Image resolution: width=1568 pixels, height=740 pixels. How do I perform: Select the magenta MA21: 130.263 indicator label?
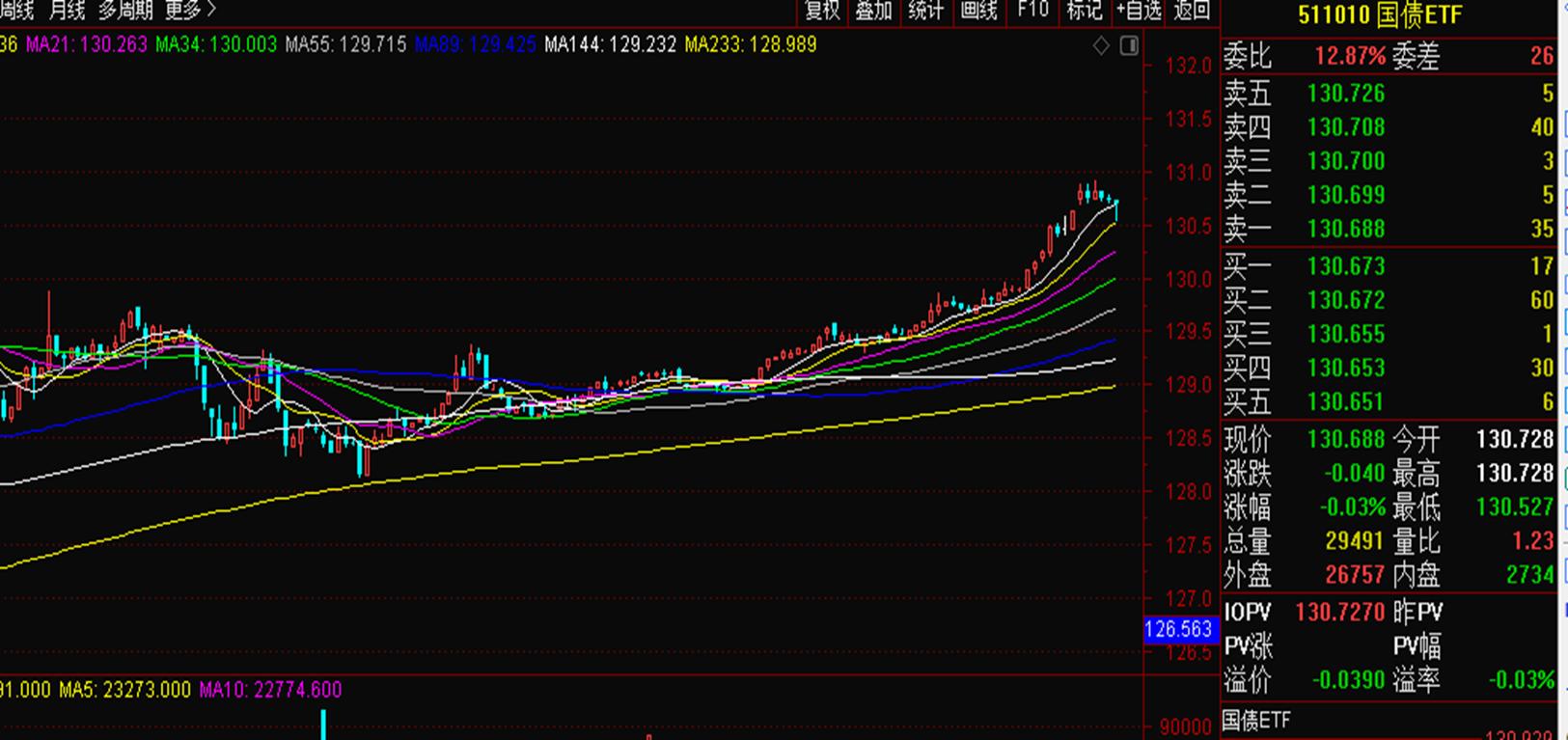[x=87, y=44]
